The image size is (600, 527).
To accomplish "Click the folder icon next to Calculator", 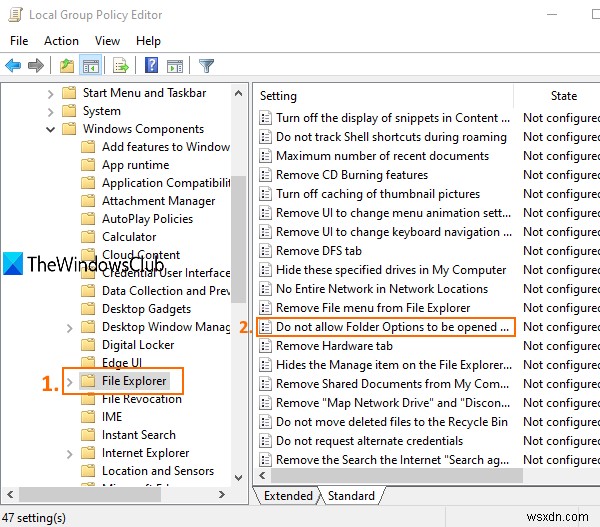I will click(x=88, y=237).
